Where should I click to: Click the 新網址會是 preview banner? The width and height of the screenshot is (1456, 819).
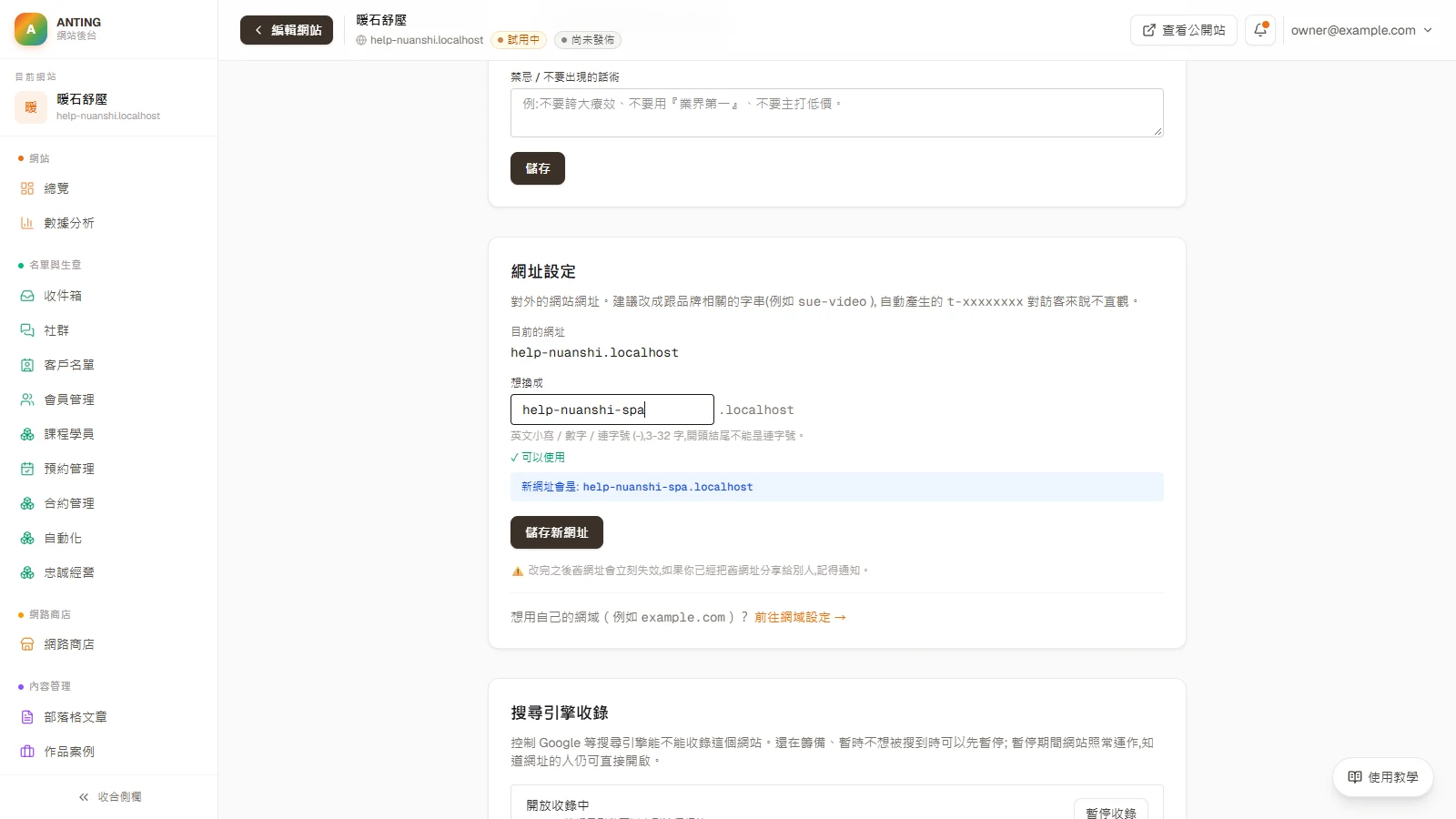point(837,487)
